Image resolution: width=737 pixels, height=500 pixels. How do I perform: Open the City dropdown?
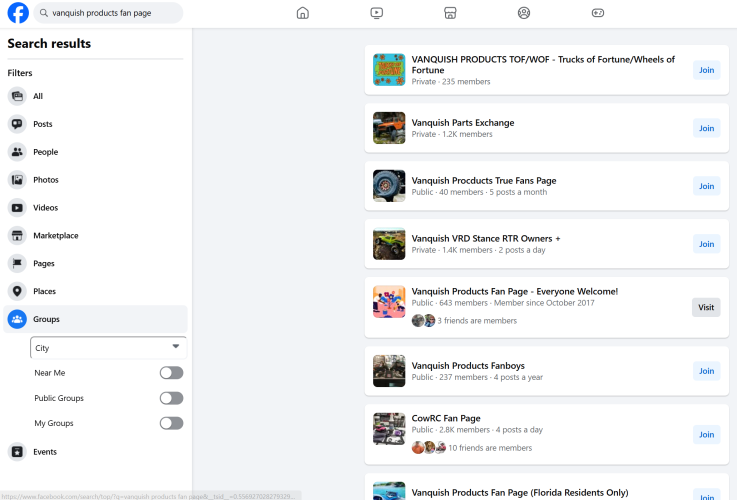click(x=108, y=348)
